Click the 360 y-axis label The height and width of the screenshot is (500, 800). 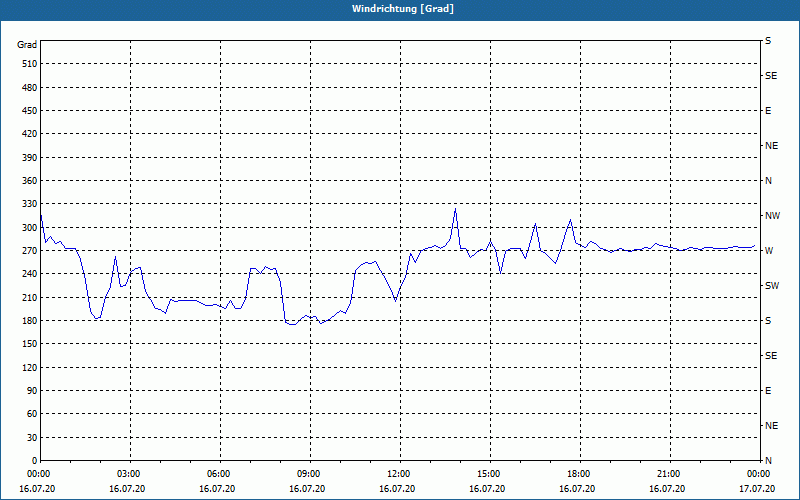tap(30, 181)
